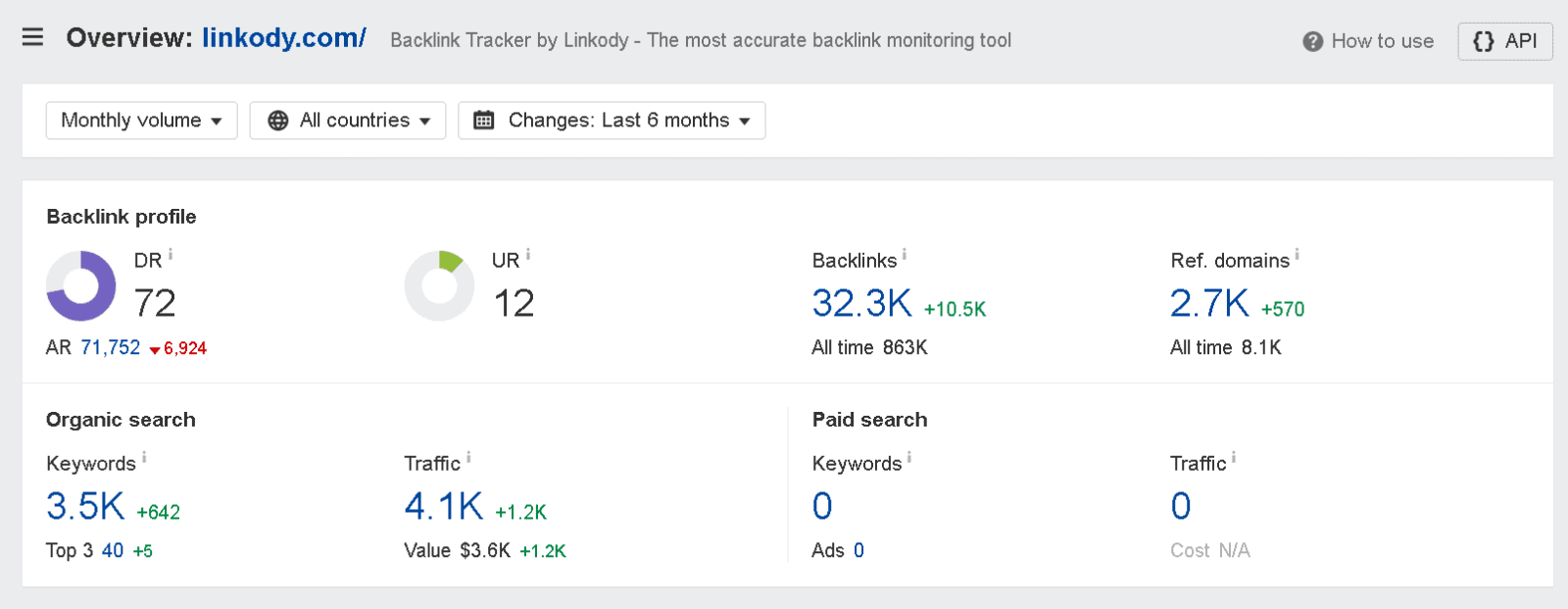This screenshot has width=1568, height=609.
Task: Click the UR green donut chart
Action: [x=439, y=286]
